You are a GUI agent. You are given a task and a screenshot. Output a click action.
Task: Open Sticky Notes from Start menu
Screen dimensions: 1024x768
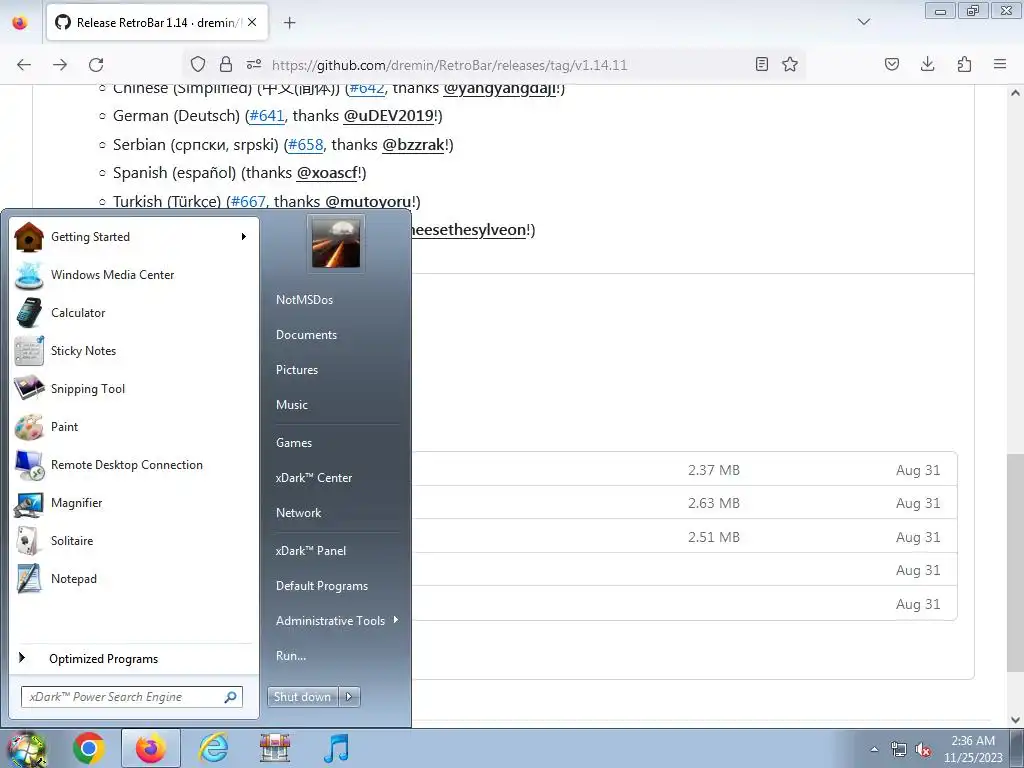(135, 351)
